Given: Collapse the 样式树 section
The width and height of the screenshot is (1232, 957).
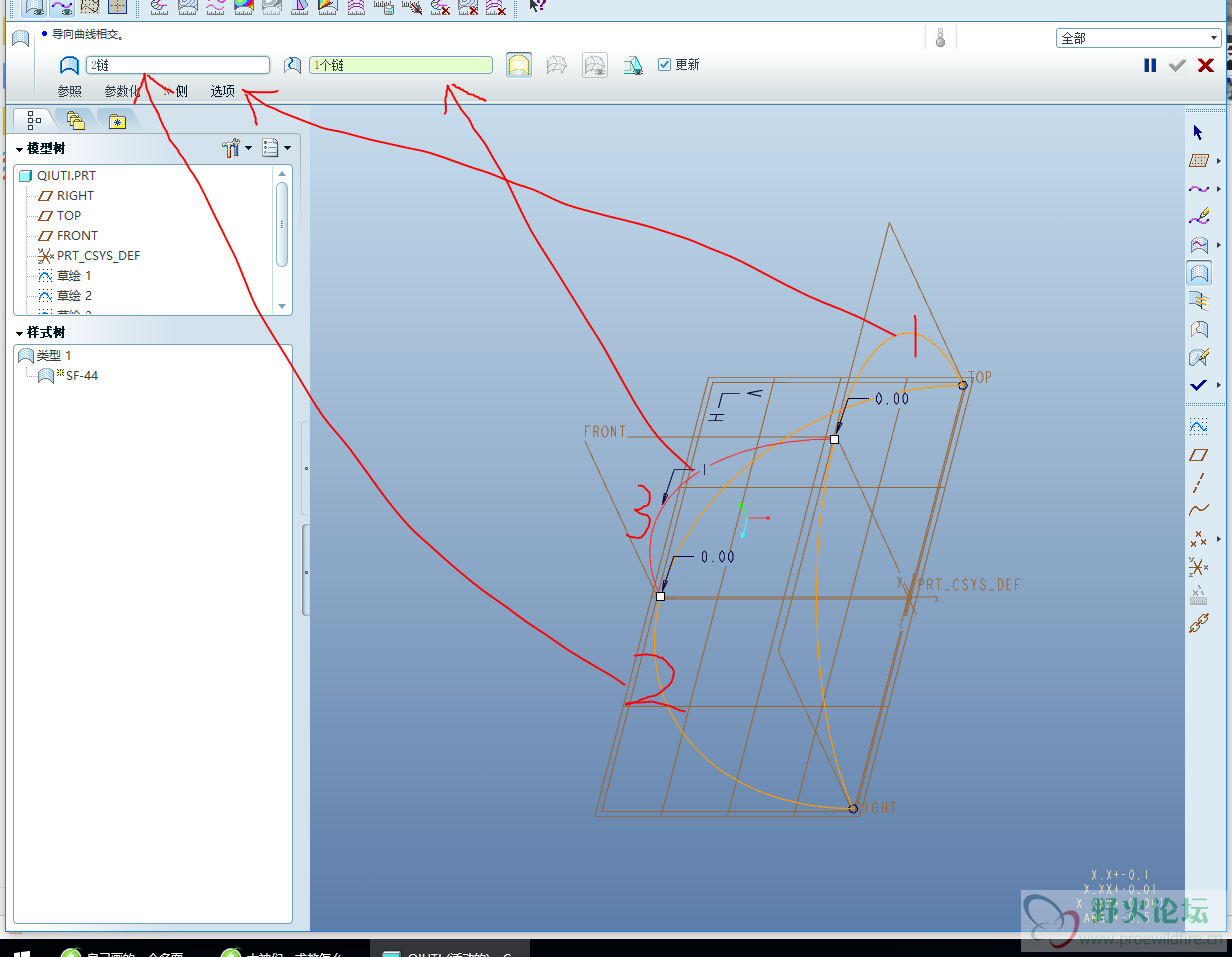Looking at the screenshot, I should coord(19,333).
